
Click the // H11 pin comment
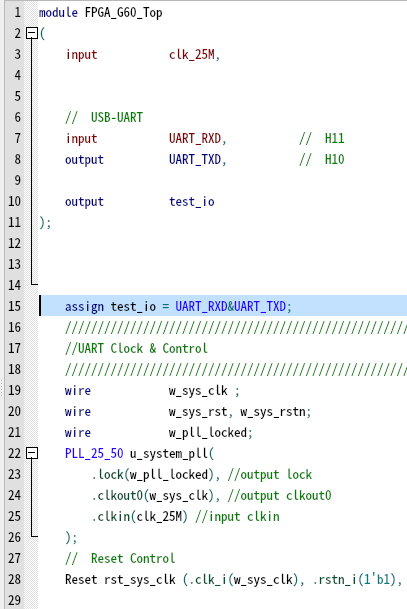tap(322, 138)
